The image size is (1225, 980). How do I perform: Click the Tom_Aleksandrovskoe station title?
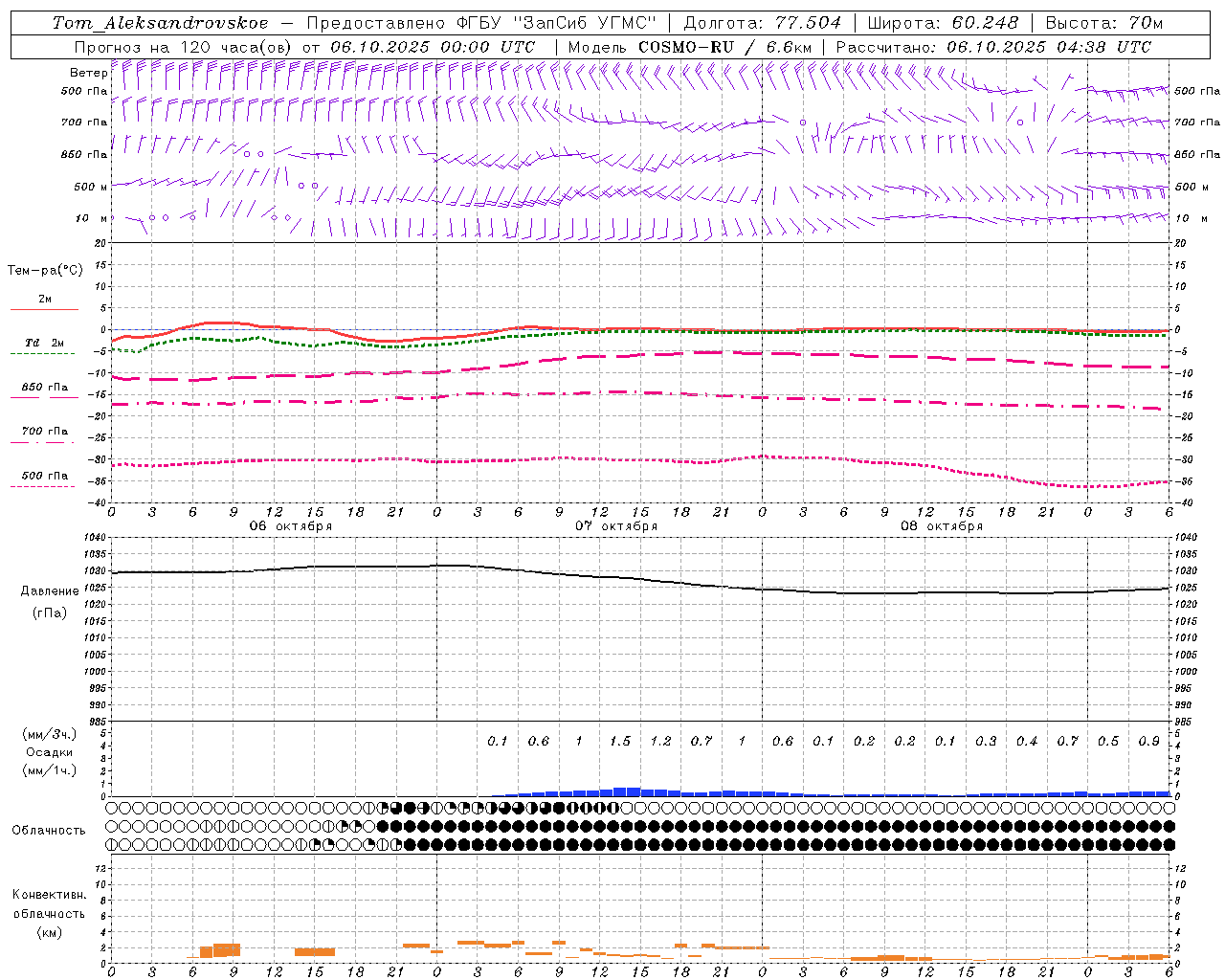point(160,23)
